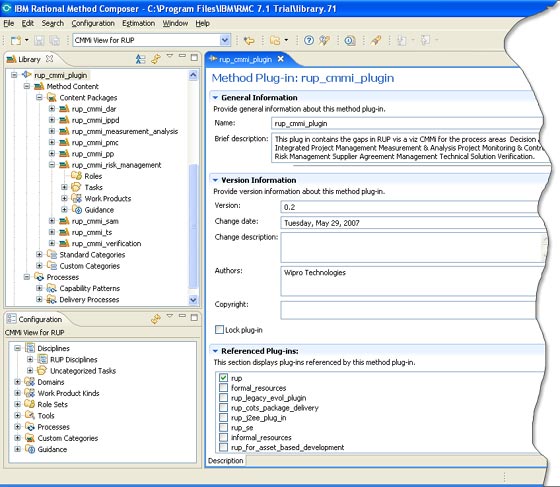Select the Tasks node in Library tree
This screenshot has width=560, height=487.
coord(93,187)
